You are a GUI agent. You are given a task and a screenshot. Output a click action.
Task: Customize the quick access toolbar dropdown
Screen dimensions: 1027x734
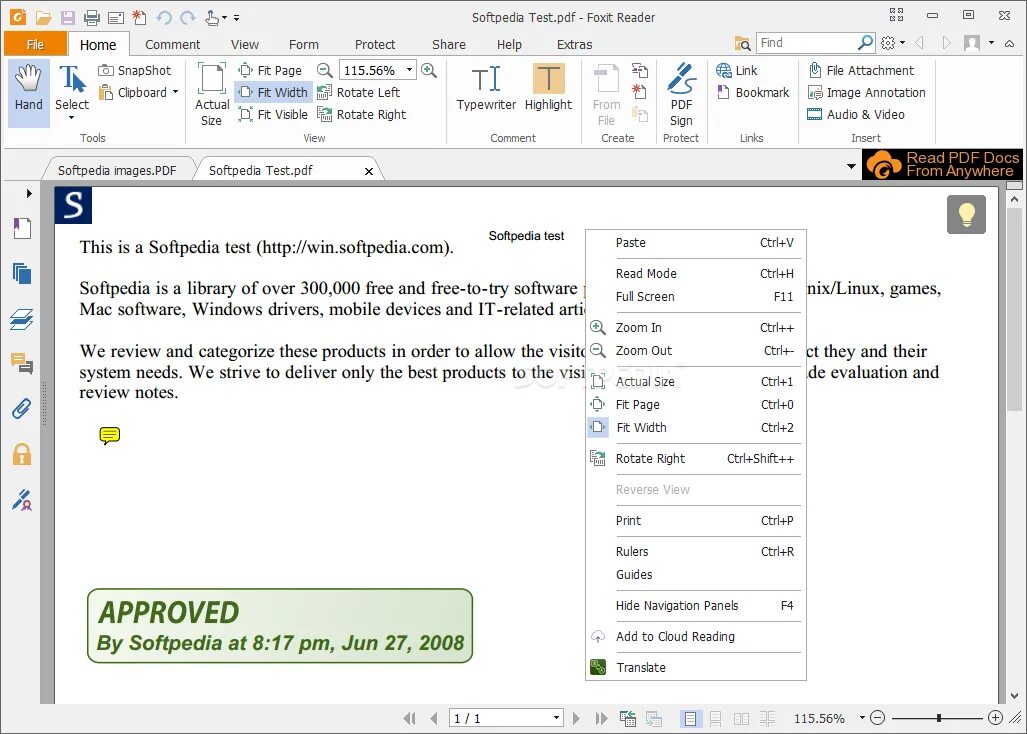click(236, 18)
